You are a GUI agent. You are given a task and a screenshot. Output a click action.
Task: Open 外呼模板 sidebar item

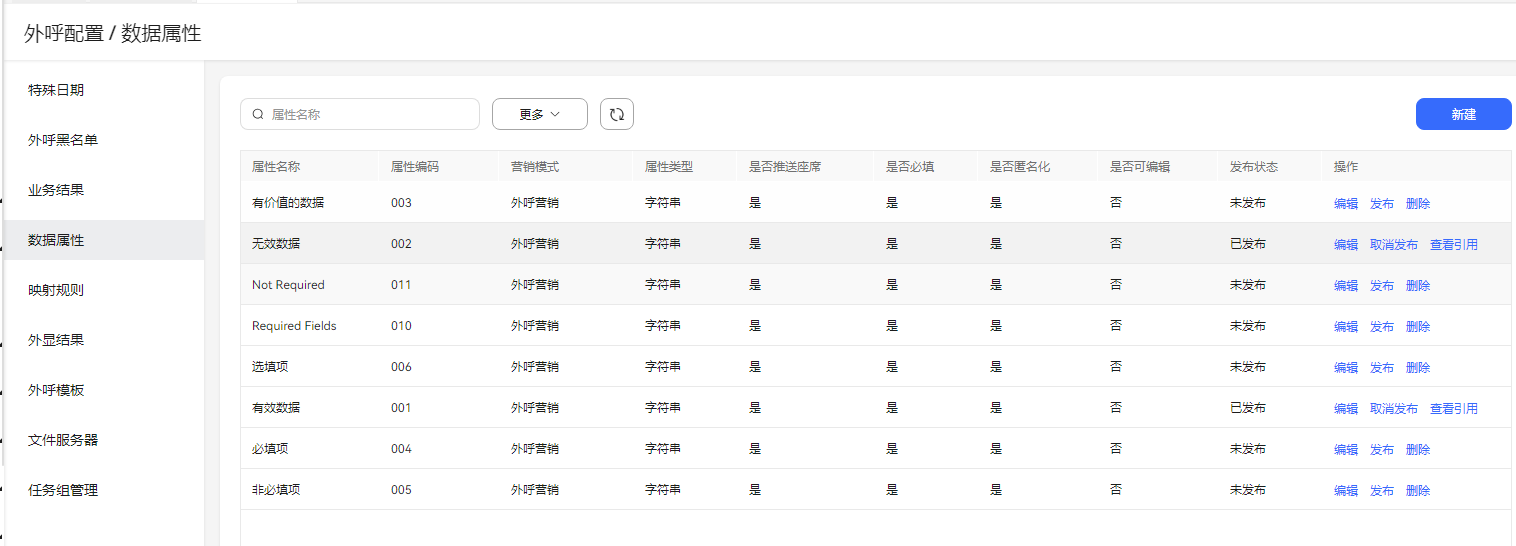104,390
